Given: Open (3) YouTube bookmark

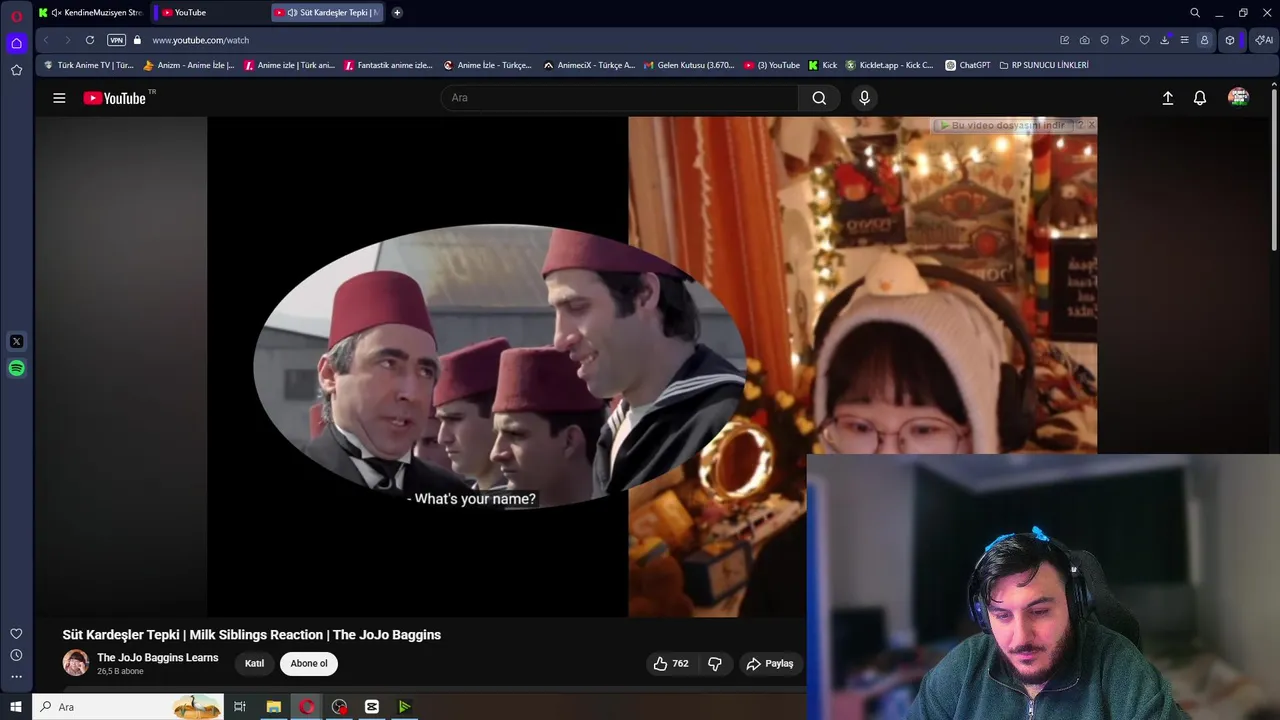Looking at the screenshot, I should click(x=772, y=65).
